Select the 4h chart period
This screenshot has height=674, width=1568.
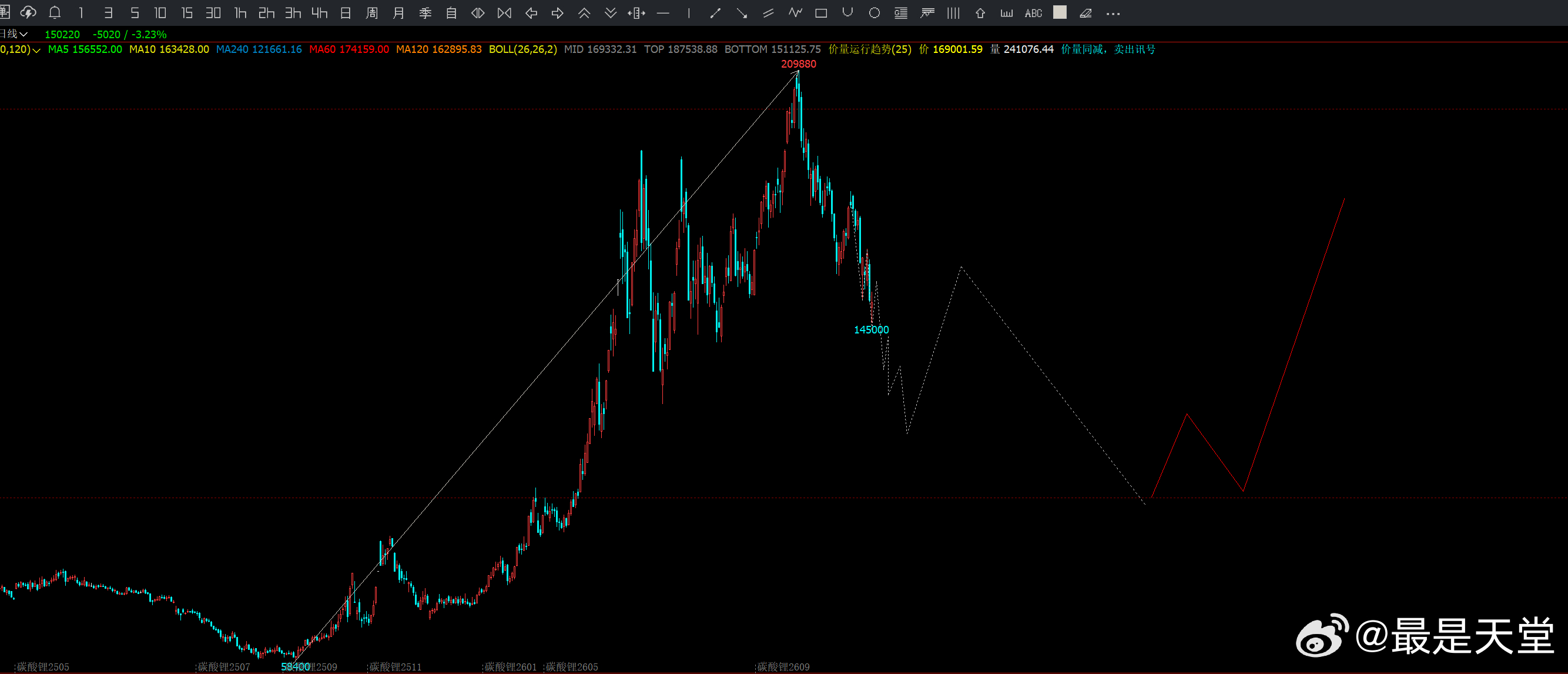(320, 13)
